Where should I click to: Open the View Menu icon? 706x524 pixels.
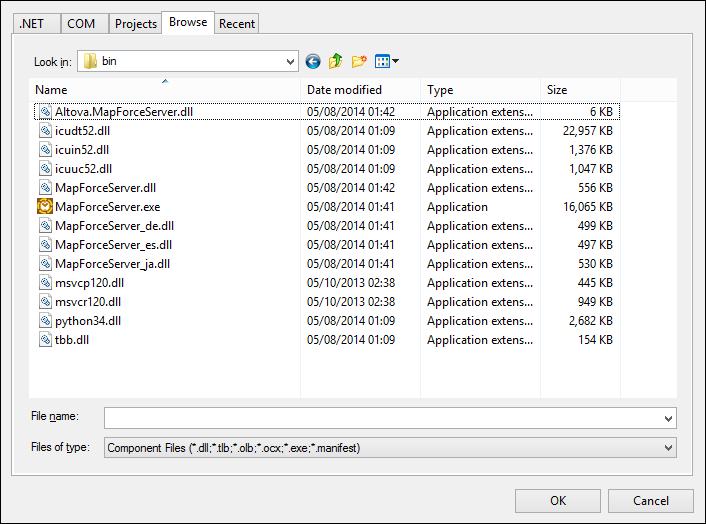(387, 62)
